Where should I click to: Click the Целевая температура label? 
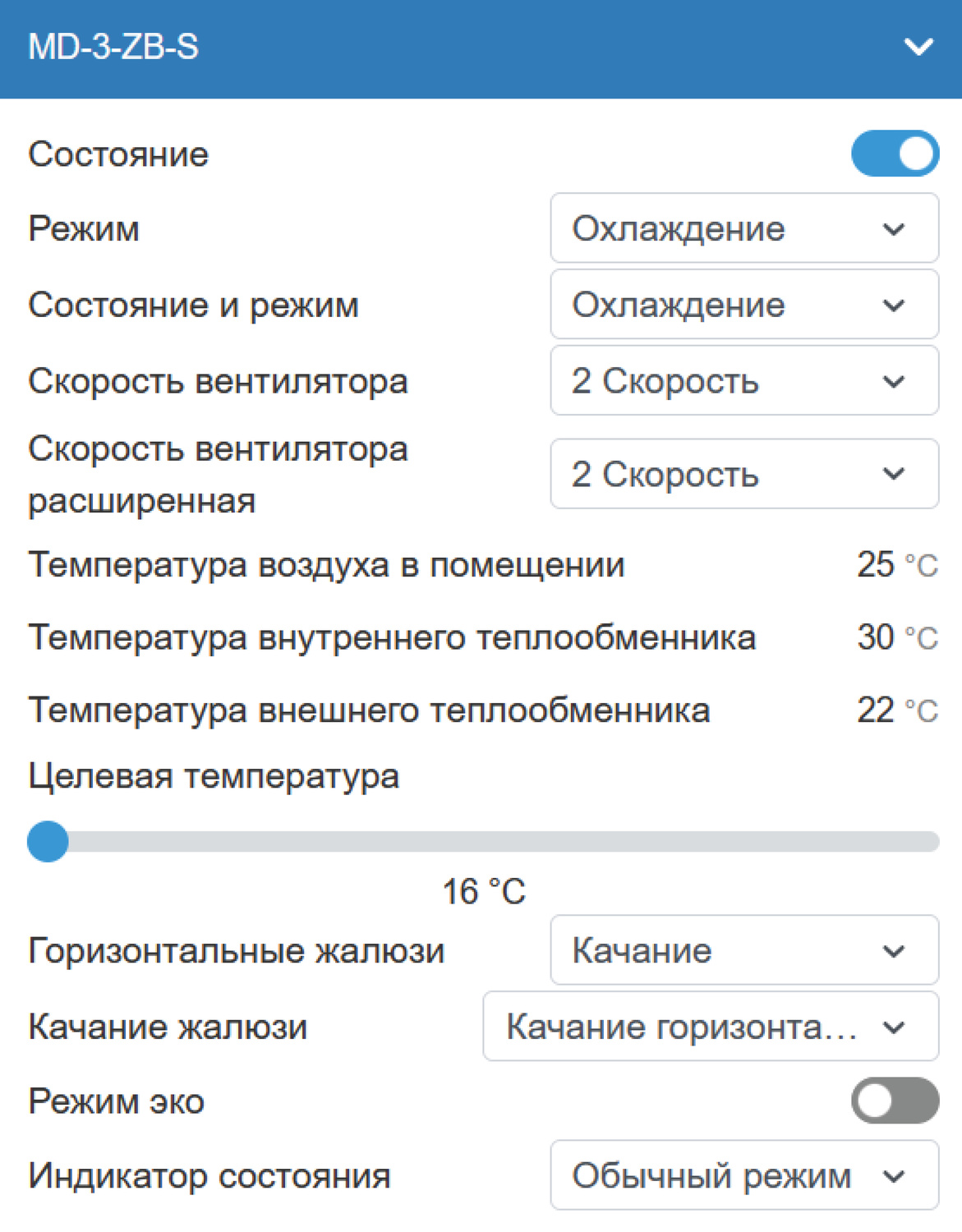214,776
